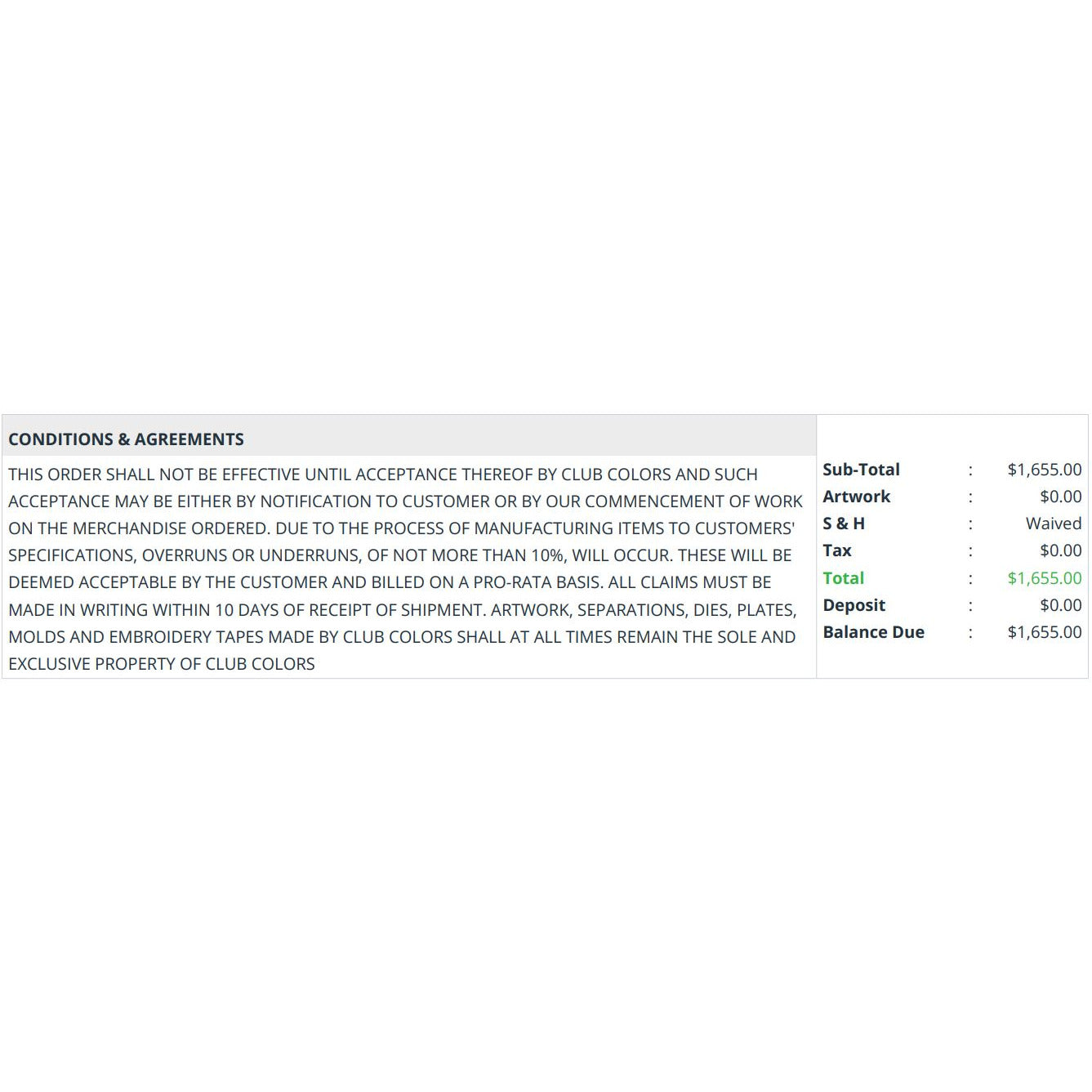Click the text mentioning 10% overruns
Viewport: 1092px width, 1092px height.
pyautogui.click(x=399, y=555)
